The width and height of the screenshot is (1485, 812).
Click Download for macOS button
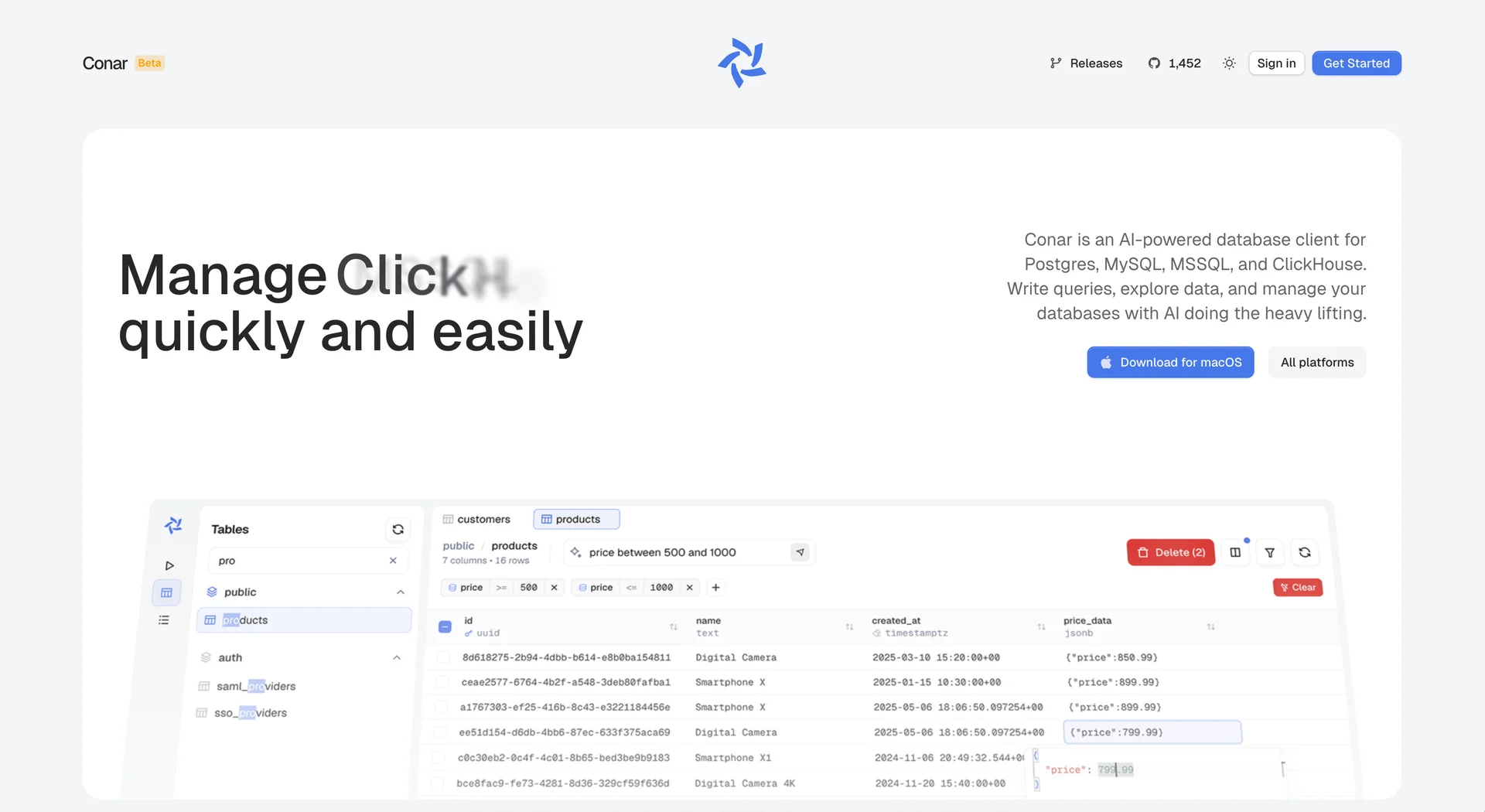coord(1170,362)
